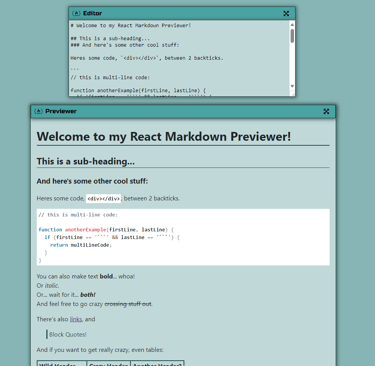Click the freeCodeCamp logo icon in Previewer header
This screenshot has width=375, height=366.
tap(39, 111)
